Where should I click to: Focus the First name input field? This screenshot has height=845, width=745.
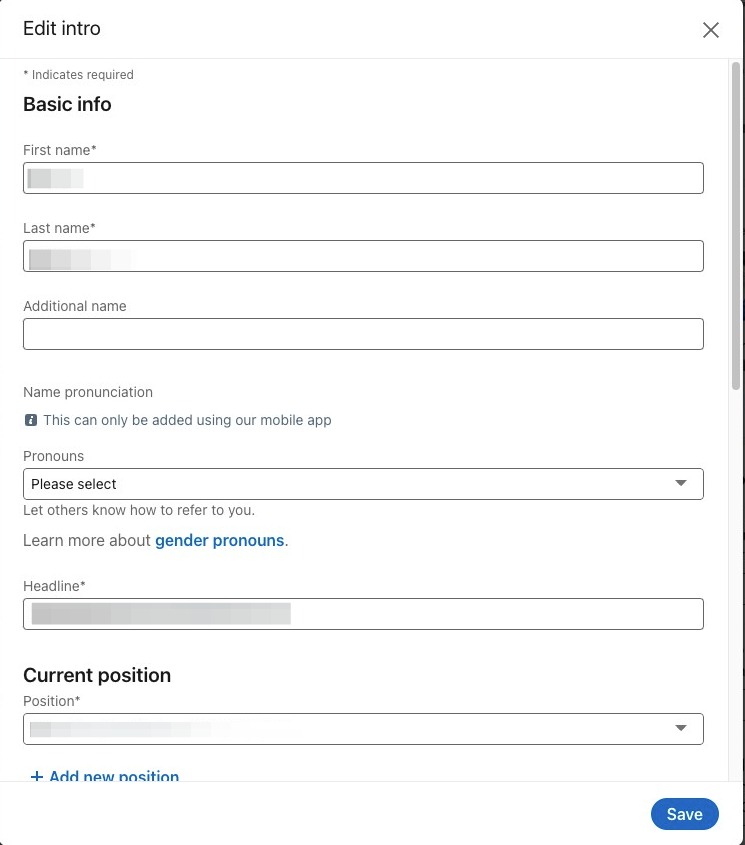tap(363, 179)
